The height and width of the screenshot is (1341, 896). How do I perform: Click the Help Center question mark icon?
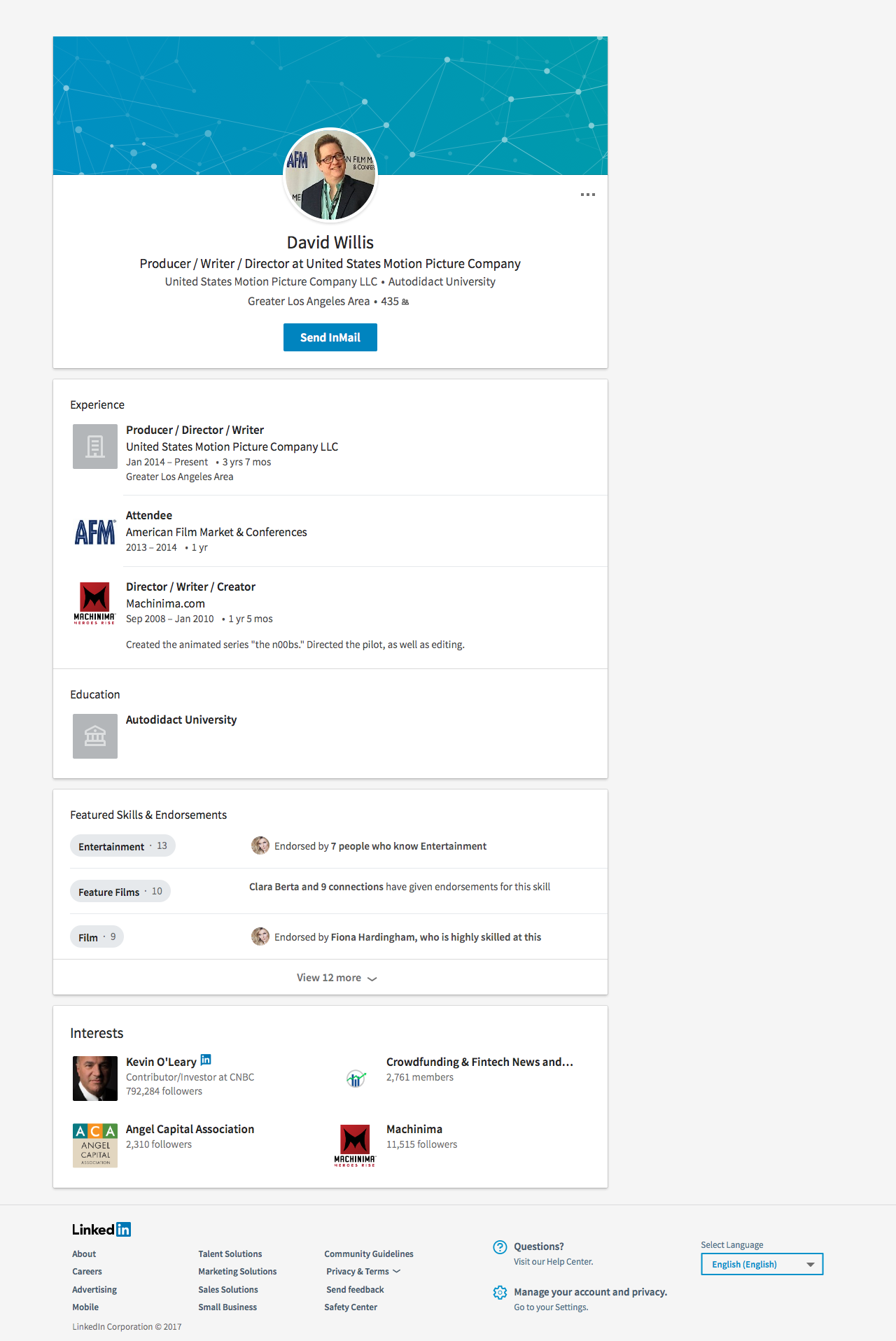pyautogui.click(x=500, y=1247)
